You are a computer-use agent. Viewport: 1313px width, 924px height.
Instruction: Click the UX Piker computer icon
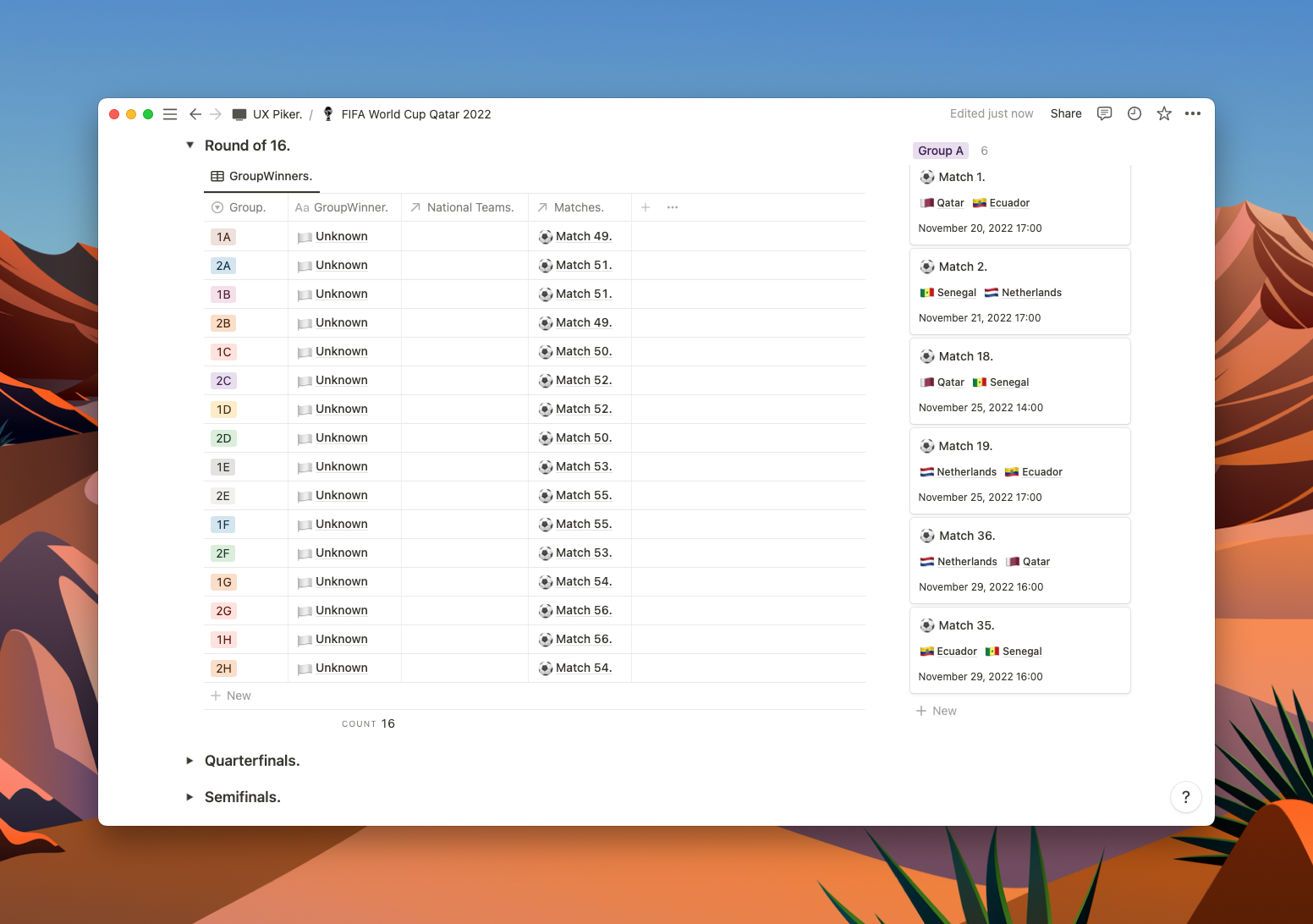[239, 114]
